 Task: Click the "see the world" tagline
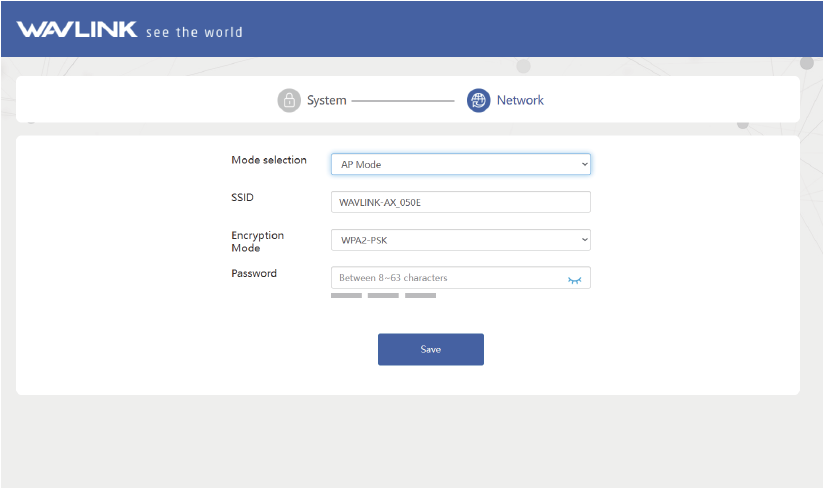click(194, 32)
